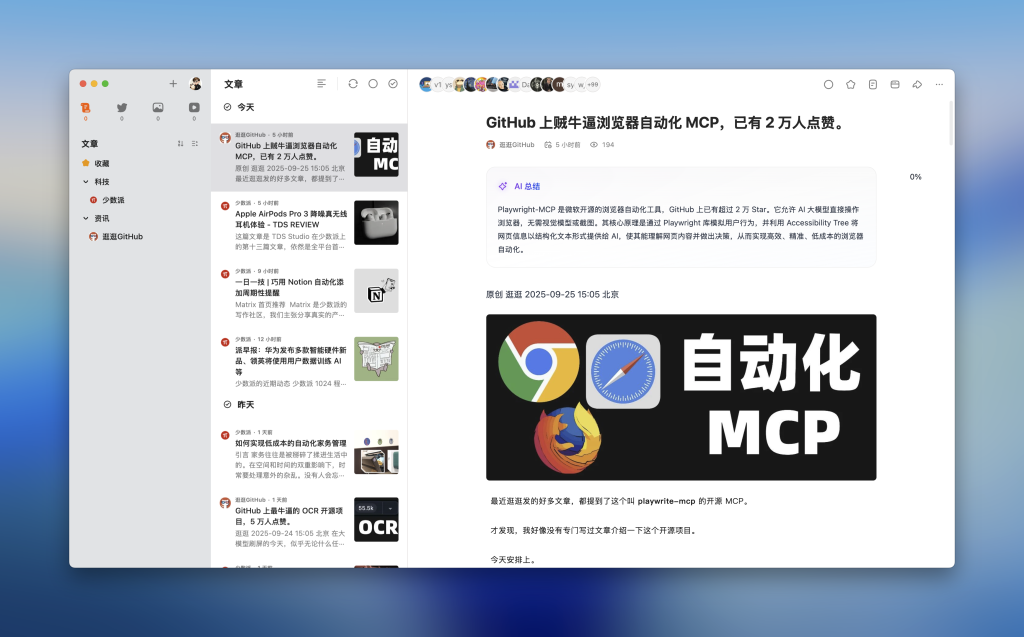Screen dimensions: 1024x637
Task: Open 如何实现低成本的自动化家务管理 entry
Action: coord(309,455)
